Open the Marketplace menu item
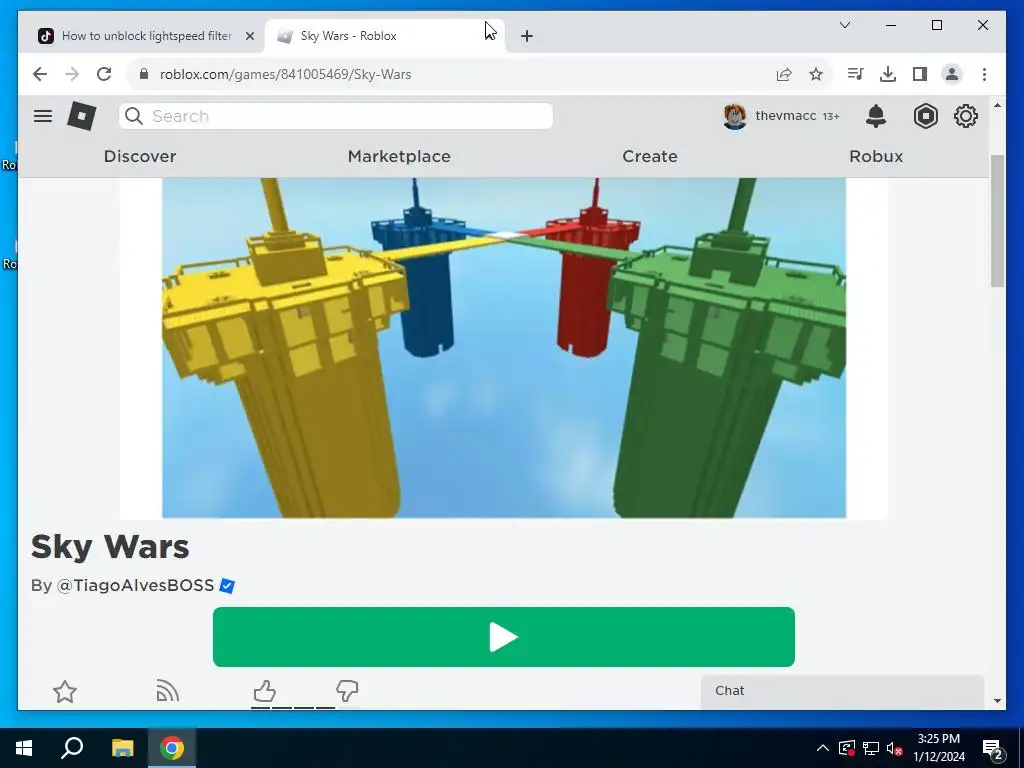 [x=399, y=156]
